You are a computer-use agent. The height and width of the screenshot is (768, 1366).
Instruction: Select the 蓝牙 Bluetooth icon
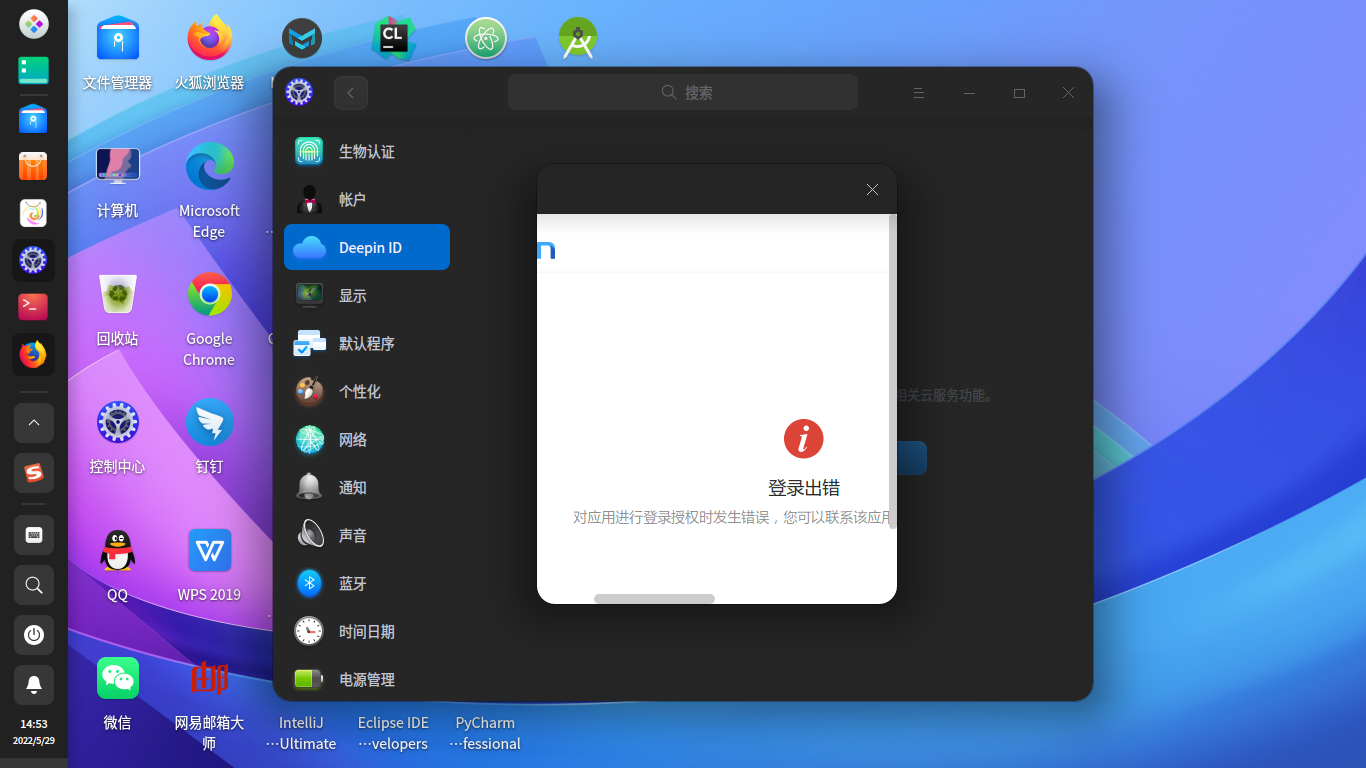[x=309, y=583]
